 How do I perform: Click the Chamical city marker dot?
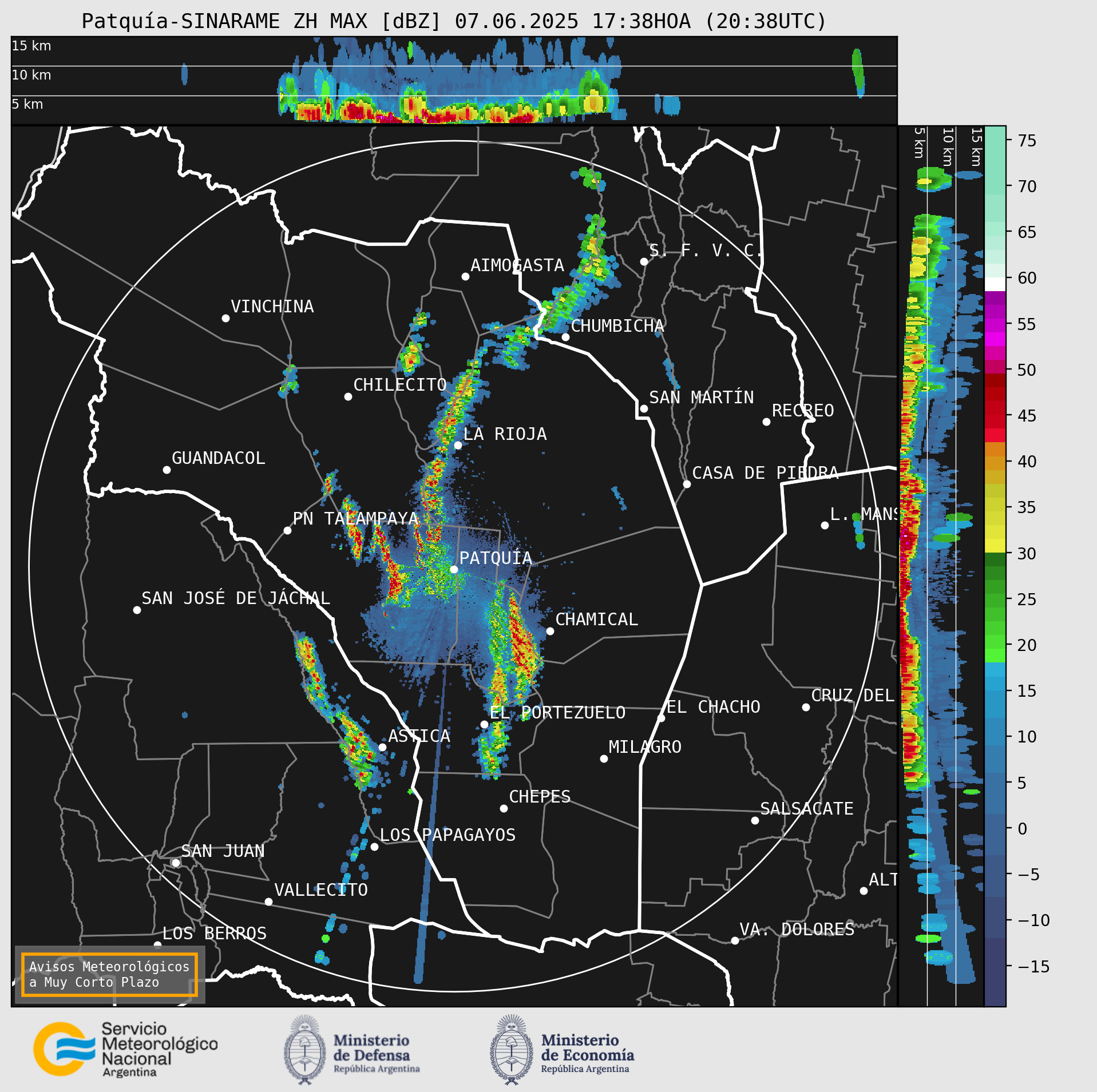(x=550, y=631)
